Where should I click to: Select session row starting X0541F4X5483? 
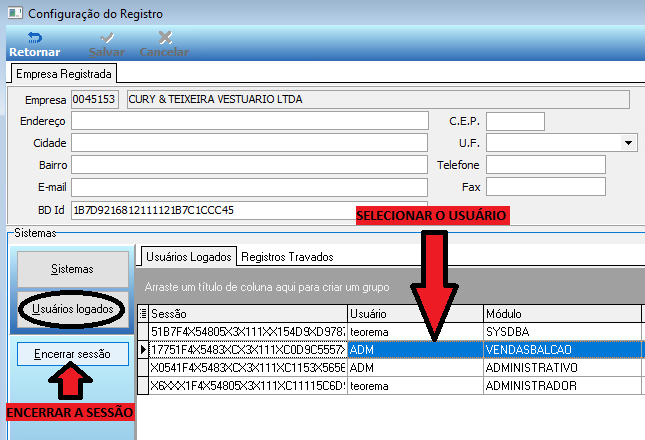click(x=248, y=368)
